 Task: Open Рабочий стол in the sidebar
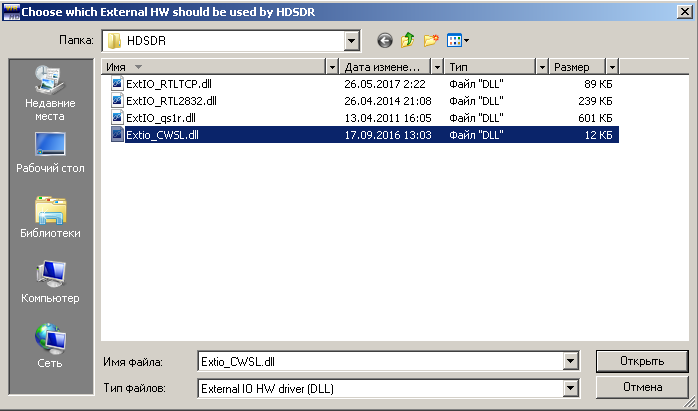pyautogui.click(x=50, y=152)
